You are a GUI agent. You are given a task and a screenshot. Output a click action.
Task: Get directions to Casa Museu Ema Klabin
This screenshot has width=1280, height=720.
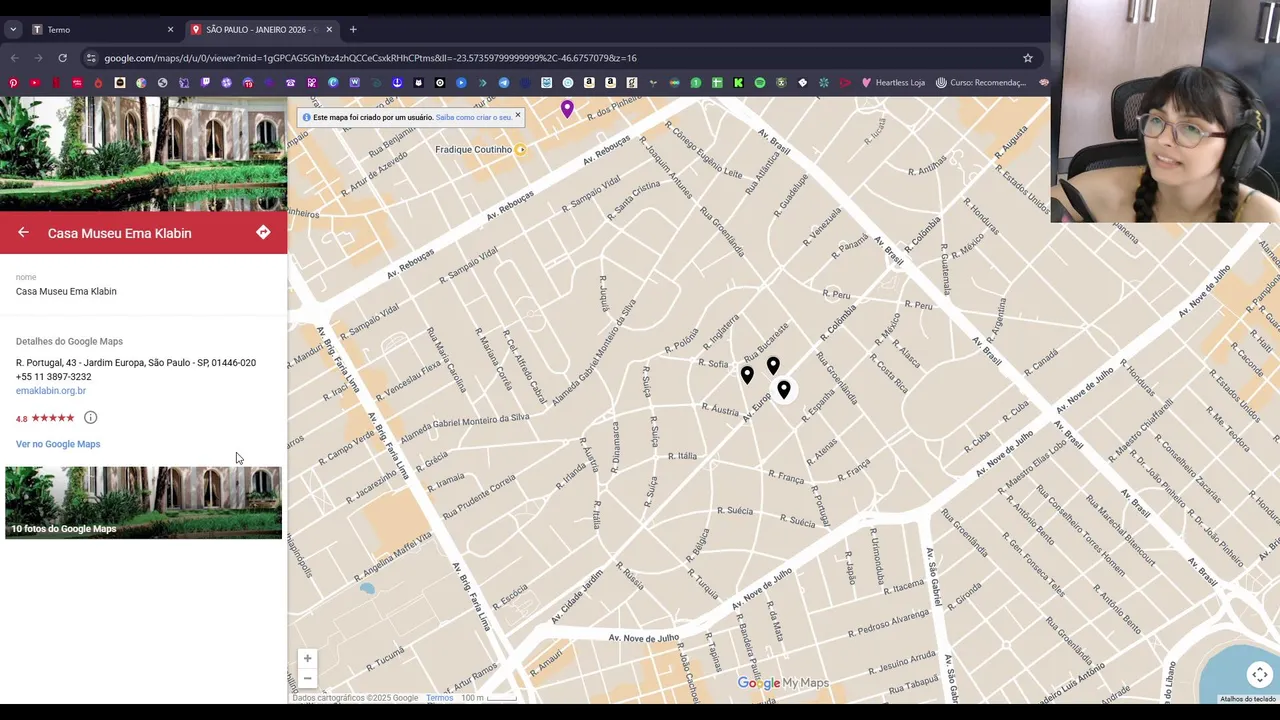tap(263, 233)
